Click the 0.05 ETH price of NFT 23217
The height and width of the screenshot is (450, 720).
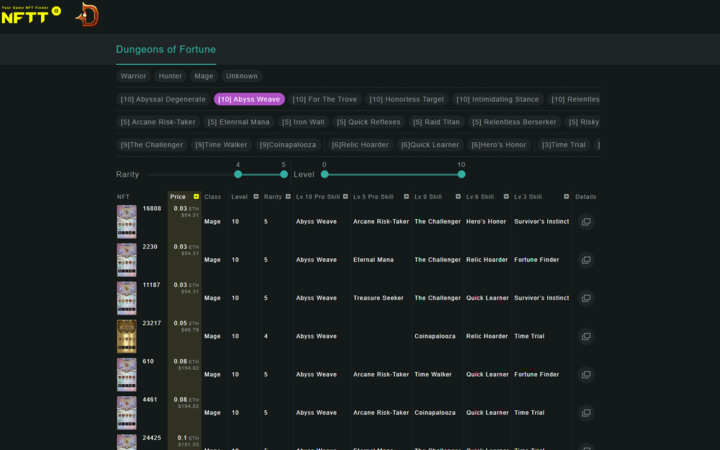[186, 323]
